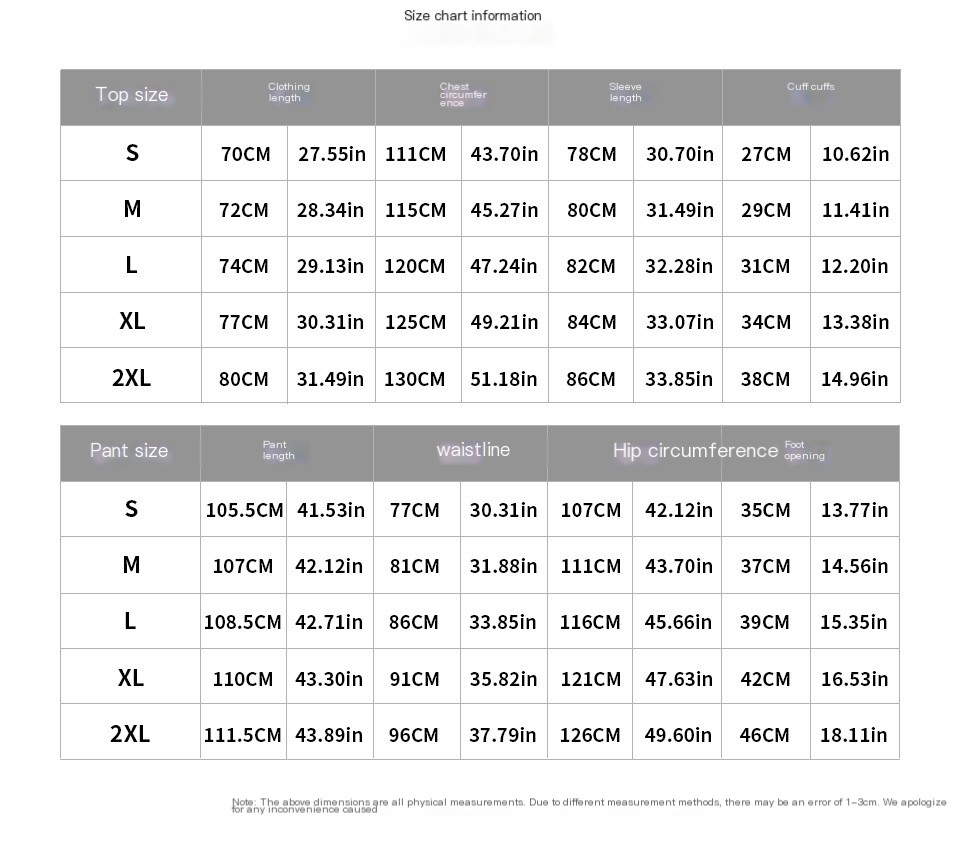
Task: Click the "Cuff cuffs" column header
Action: (x=810, y=87)
